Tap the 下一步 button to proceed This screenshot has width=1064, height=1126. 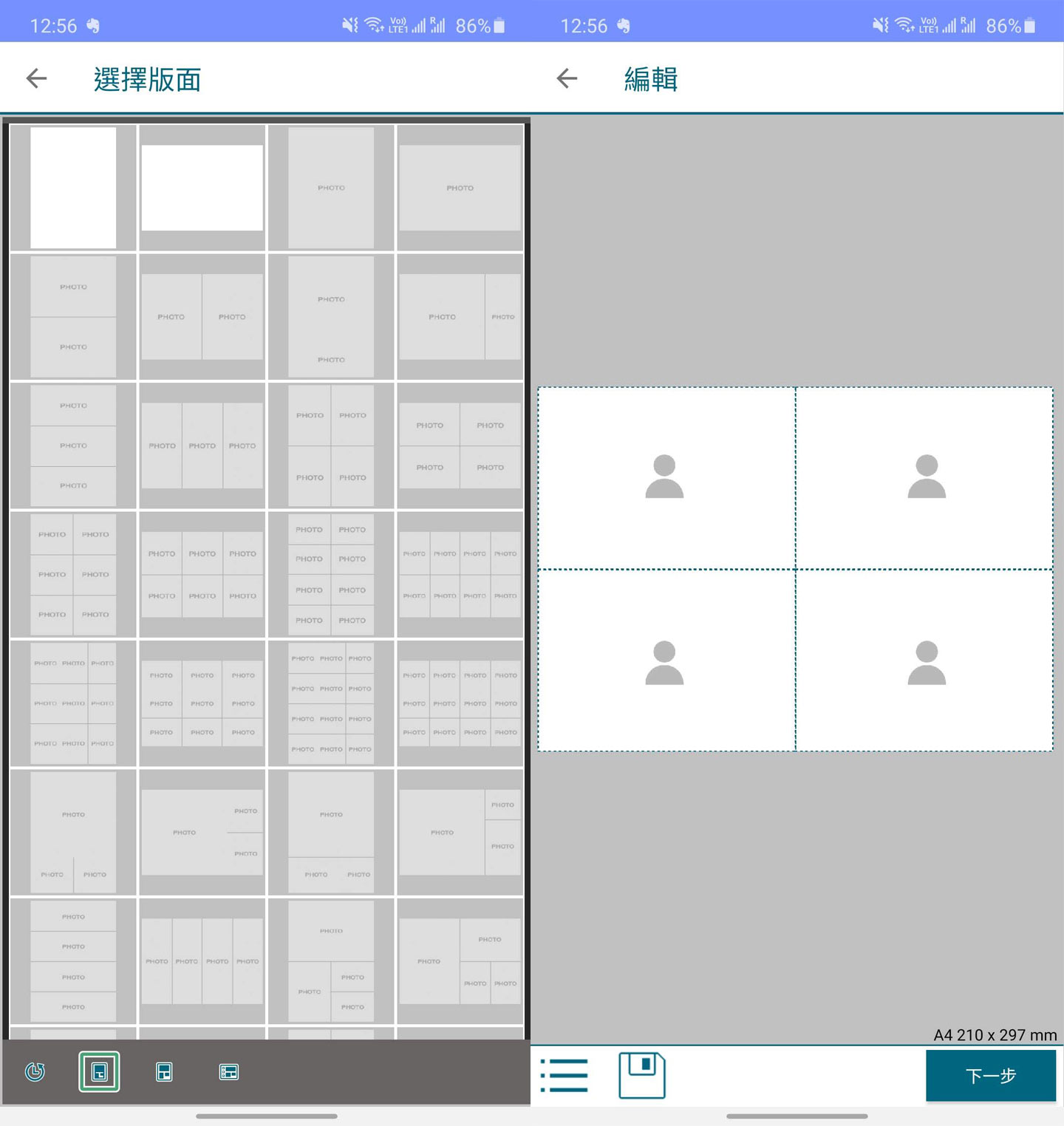pos(991,1076)
